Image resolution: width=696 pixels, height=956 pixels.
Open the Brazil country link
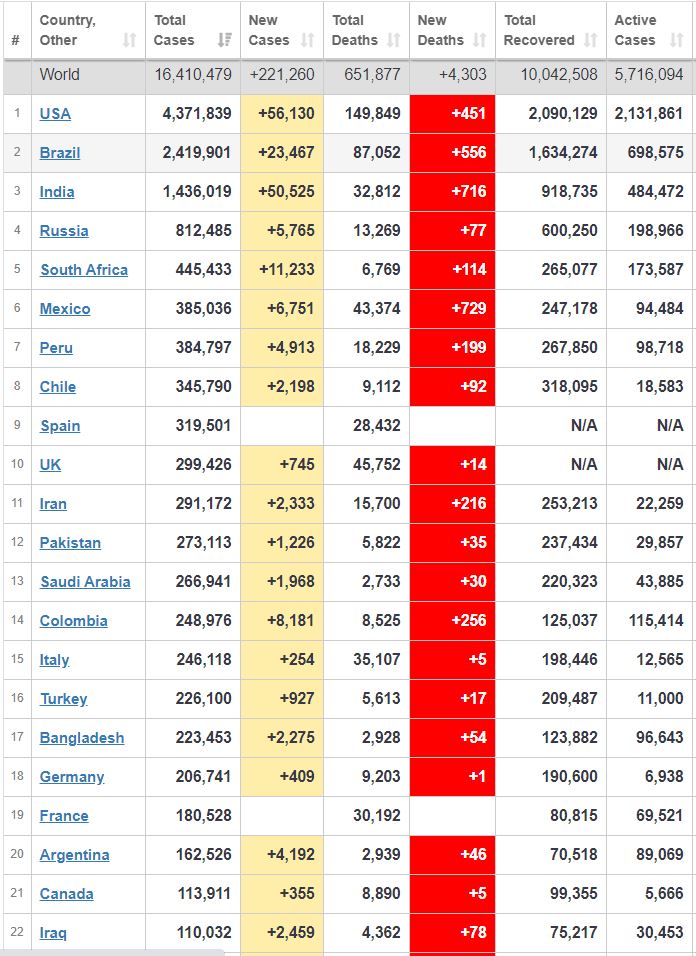60,153
